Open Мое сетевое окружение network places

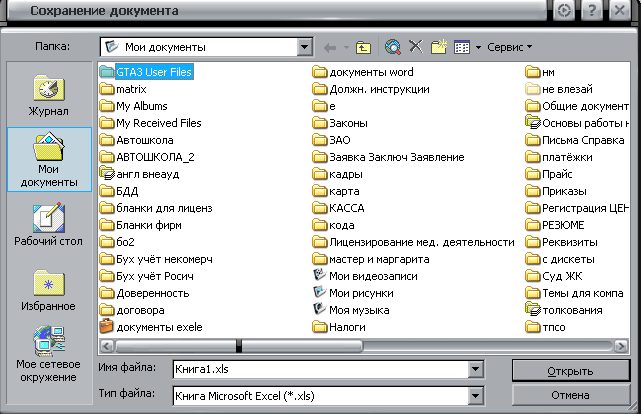tap(49, 354)
